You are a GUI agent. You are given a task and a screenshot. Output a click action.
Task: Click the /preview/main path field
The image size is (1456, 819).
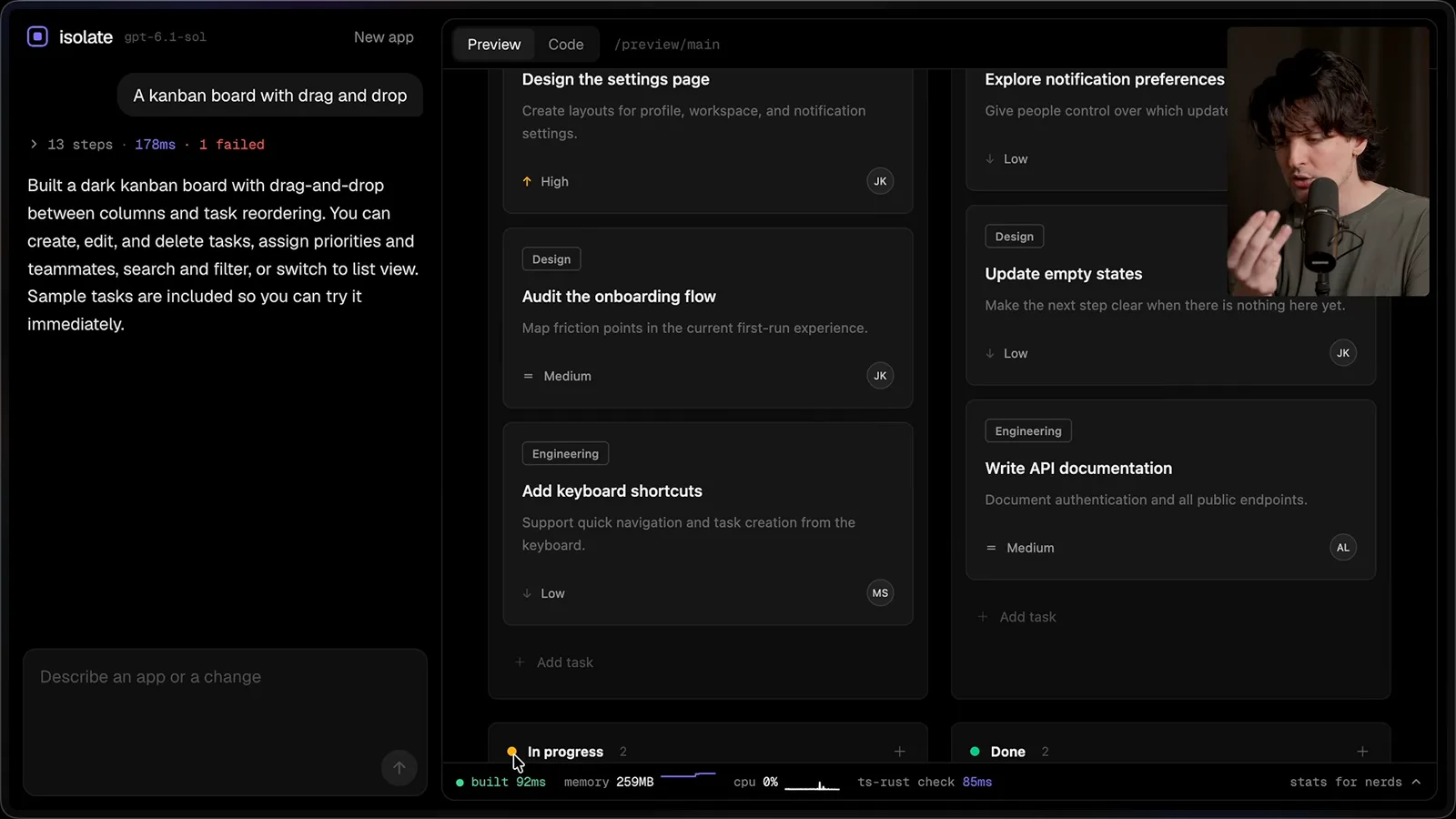point(667,45)
